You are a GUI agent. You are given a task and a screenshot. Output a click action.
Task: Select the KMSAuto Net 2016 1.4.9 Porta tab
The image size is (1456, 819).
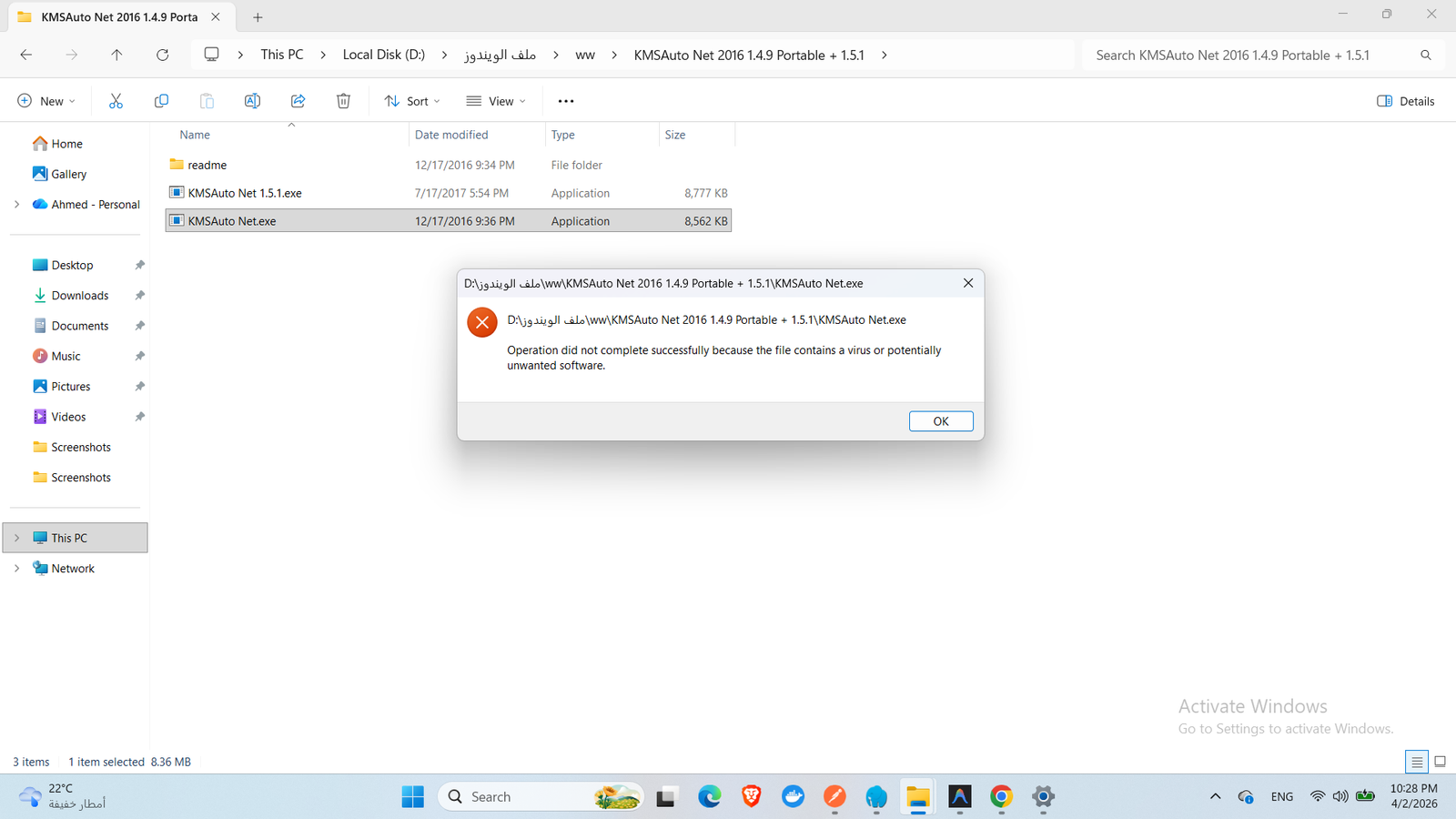pyautogui.click(x=119, y=17)
